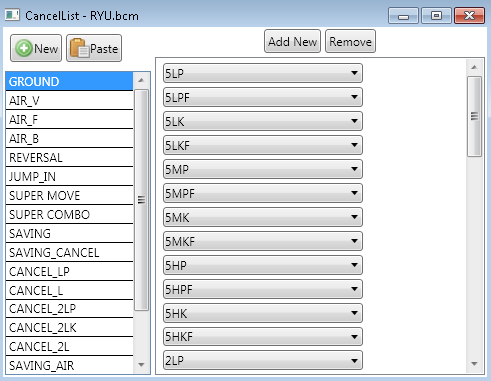The height and width of the screenshot is (381, 491).
Task: Select SUPER COMBO list entry
Action: (x=69, y=214)
